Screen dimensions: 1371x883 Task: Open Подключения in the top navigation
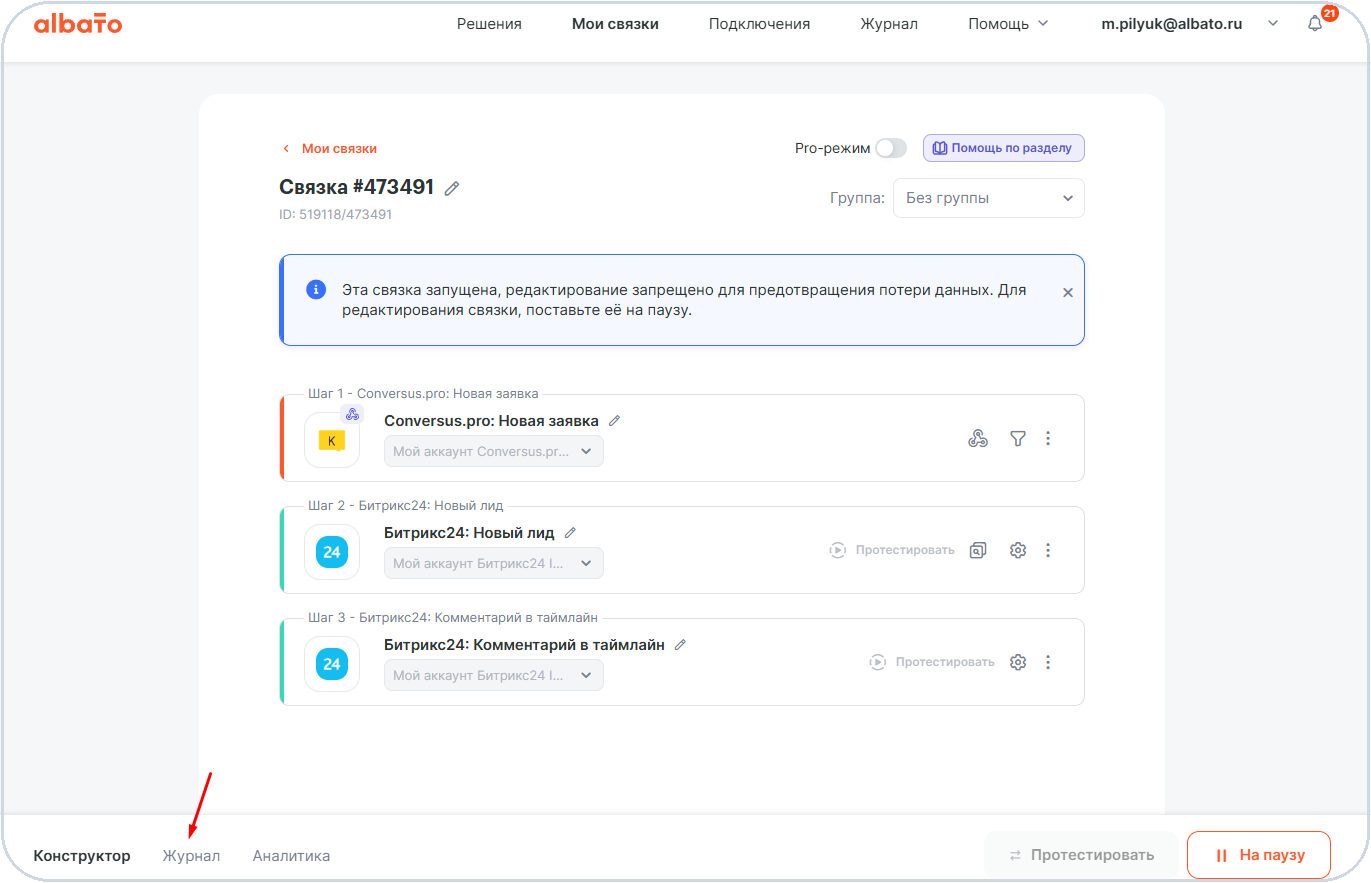pyautogui.click(x=759, y=24)
